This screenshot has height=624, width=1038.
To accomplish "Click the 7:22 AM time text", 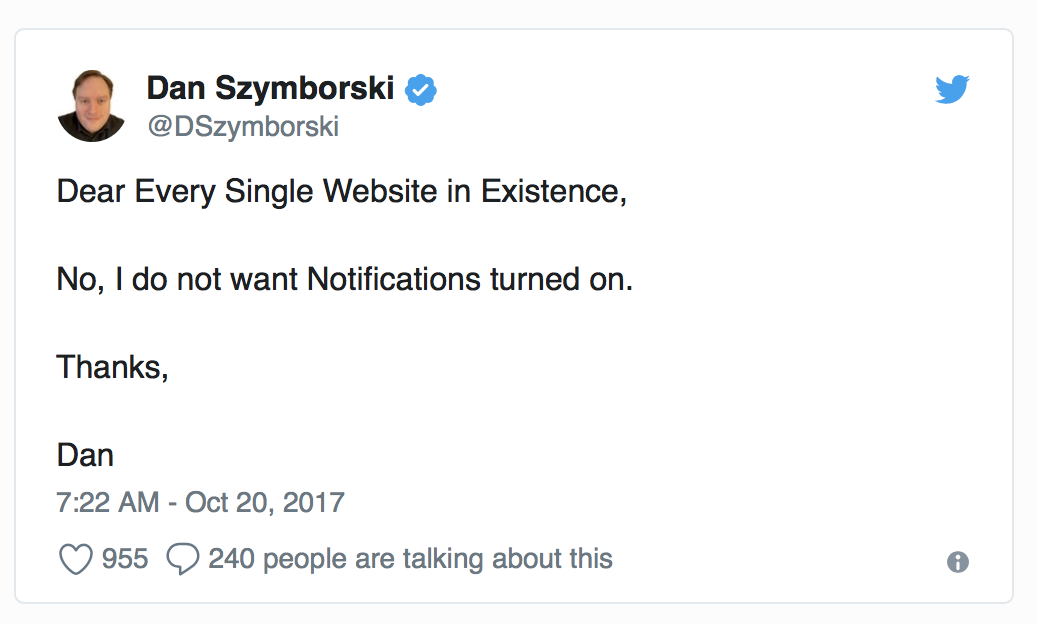I will click(x=107, y=501).
